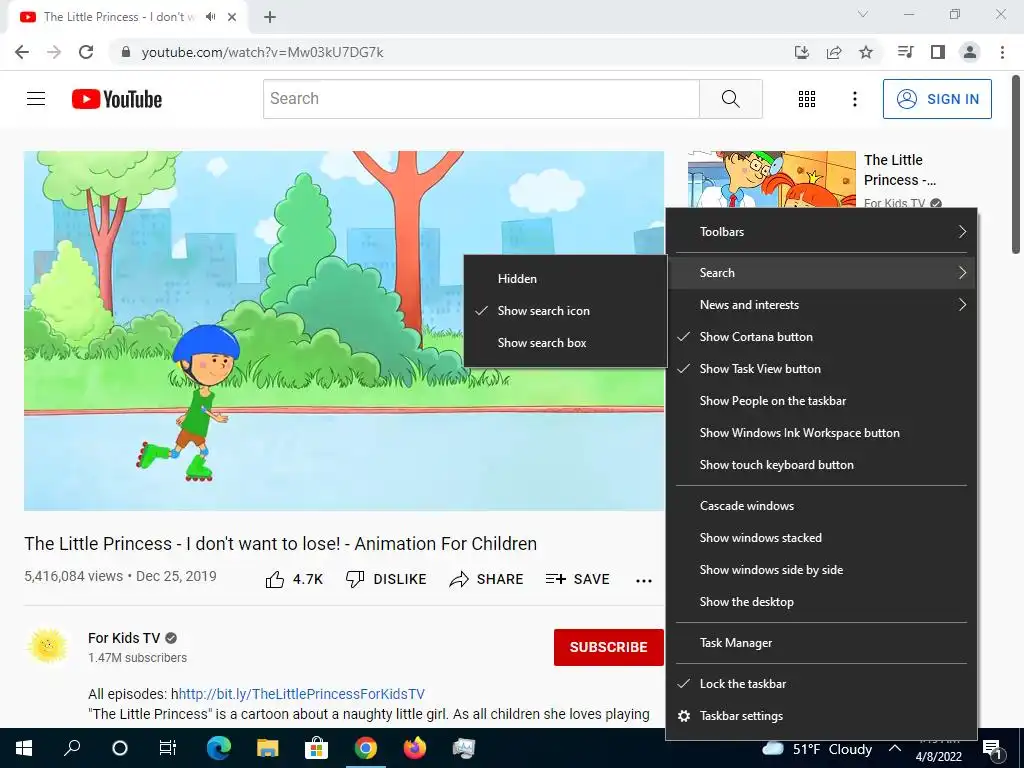The width and height of the screenshot is (1024, 768).
Task: Open Taskbar settings
Action: (821, 716)
